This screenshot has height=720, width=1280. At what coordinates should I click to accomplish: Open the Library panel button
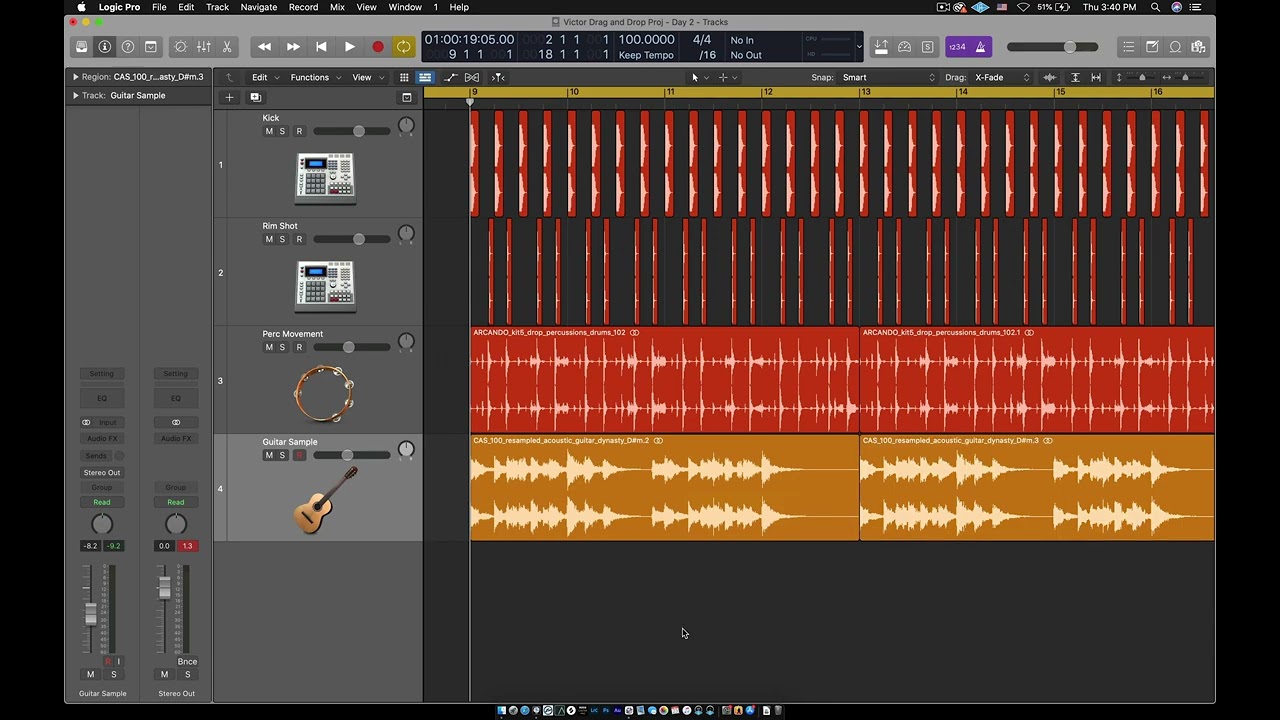82,47
